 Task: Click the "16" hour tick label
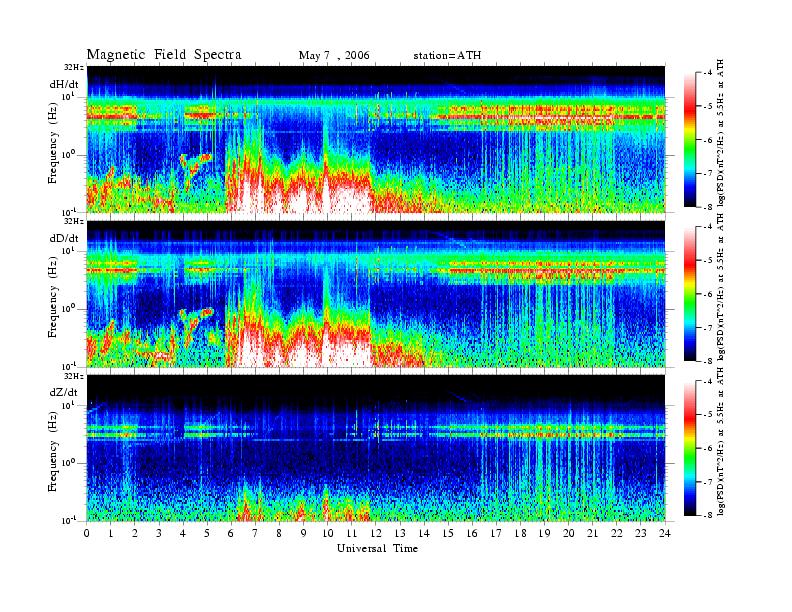472,533
